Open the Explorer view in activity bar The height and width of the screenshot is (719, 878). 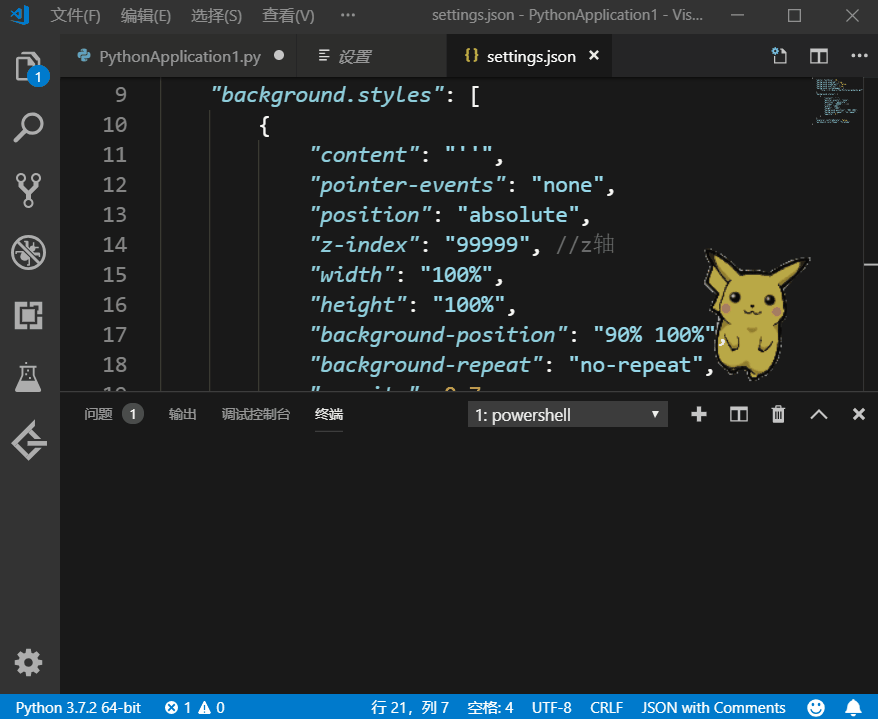pyautogui.click(x=29, y=66)
